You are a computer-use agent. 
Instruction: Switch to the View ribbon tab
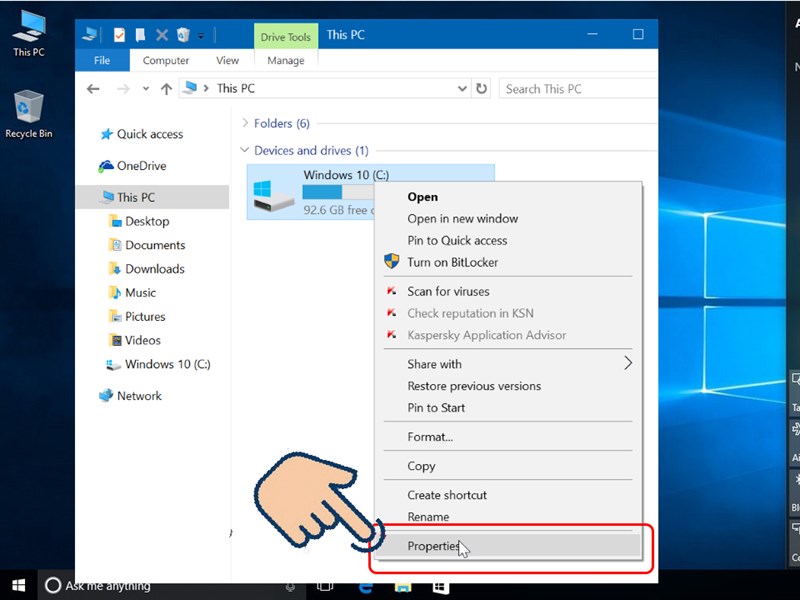[x=227, y=61]
